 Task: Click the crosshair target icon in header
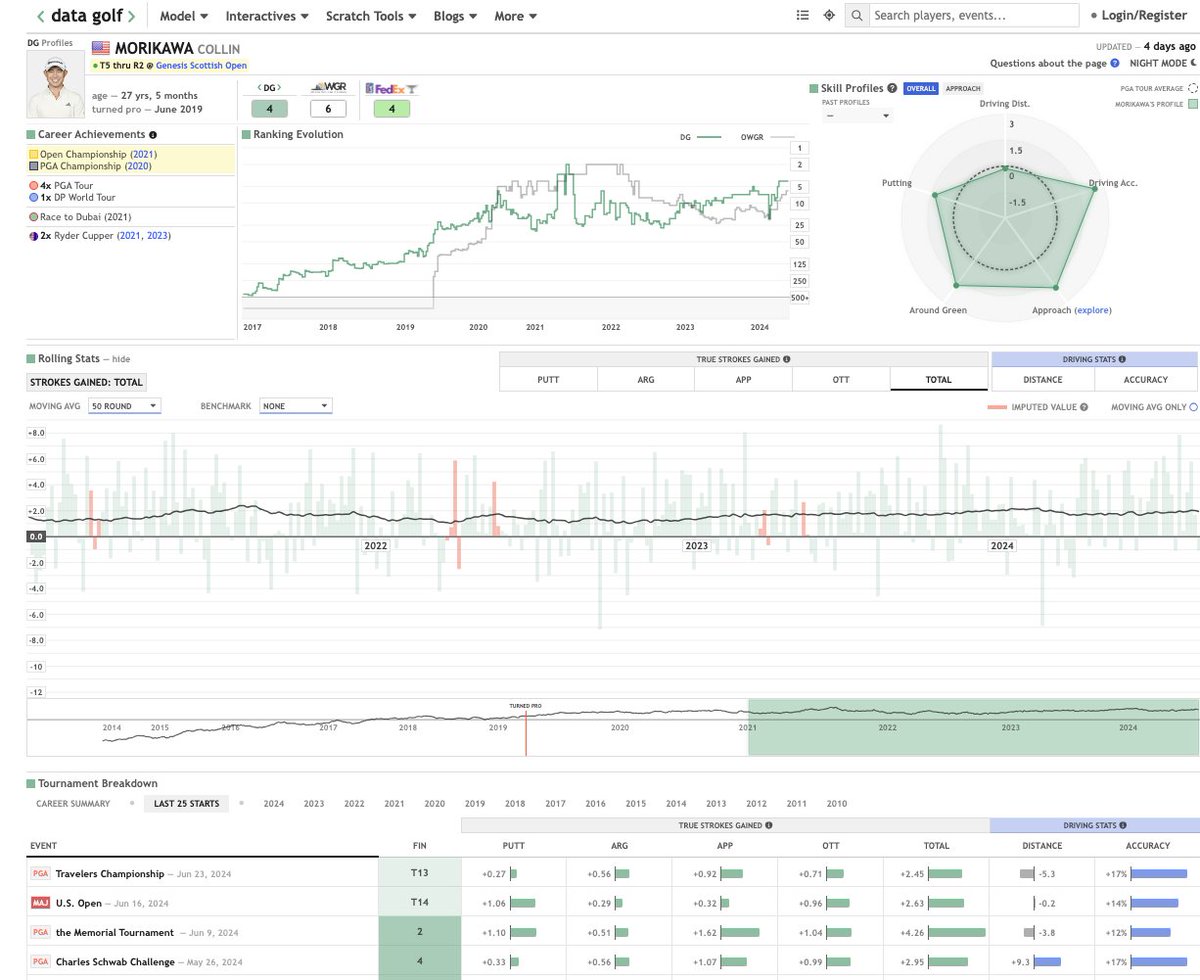coord(829,16)
